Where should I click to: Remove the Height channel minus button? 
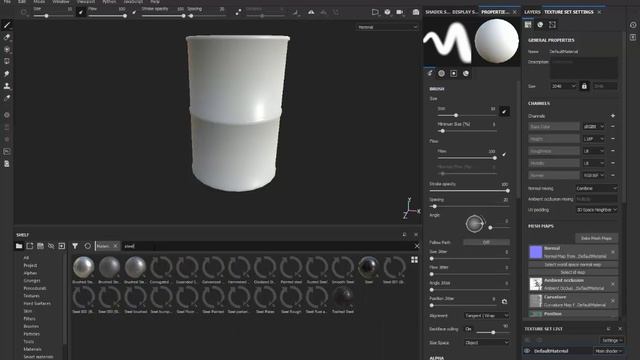coord(613,139)
